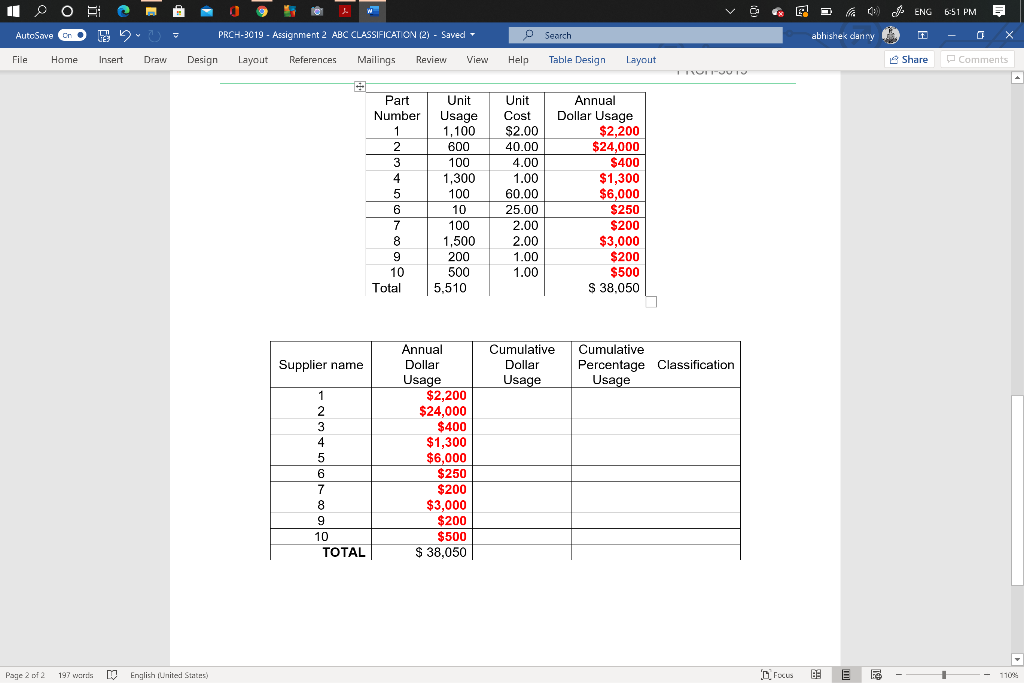Click the zoom in plus button
This screenshot has width=1024, height=683.
click(987, 675)
